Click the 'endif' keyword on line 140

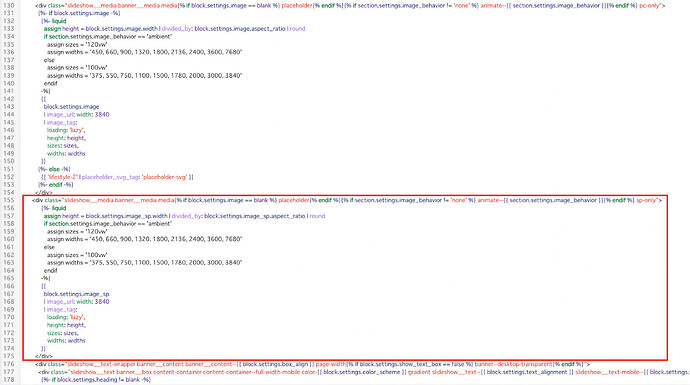51,83
